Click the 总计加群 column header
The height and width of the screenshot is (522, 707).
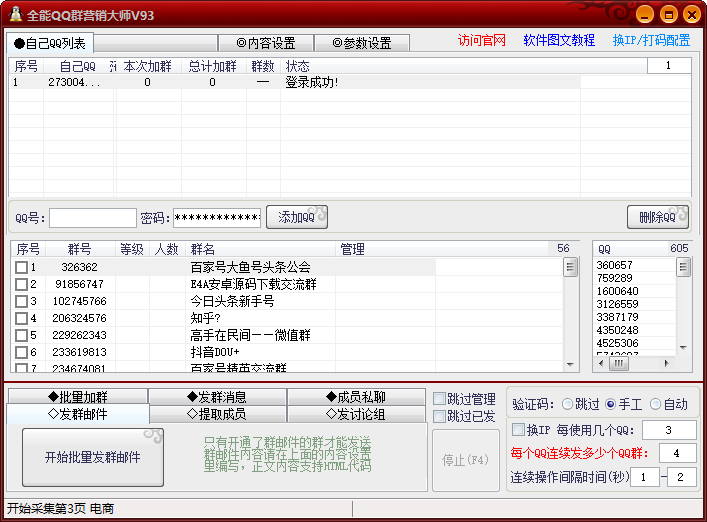[x=212, y=66]
